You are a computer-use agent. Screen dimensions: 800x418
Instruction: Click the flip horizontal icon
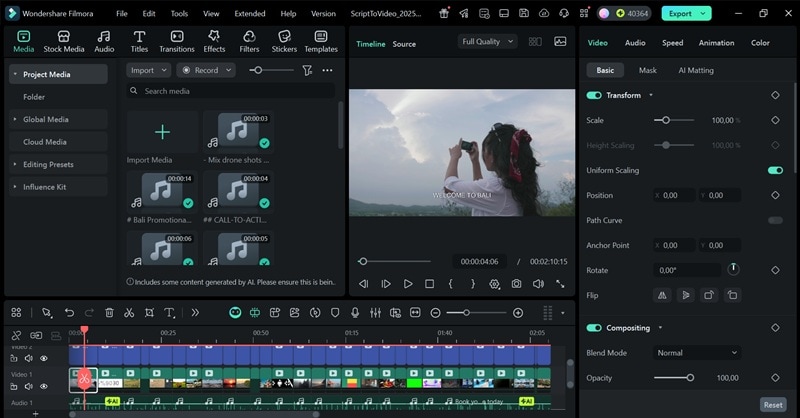662,295
